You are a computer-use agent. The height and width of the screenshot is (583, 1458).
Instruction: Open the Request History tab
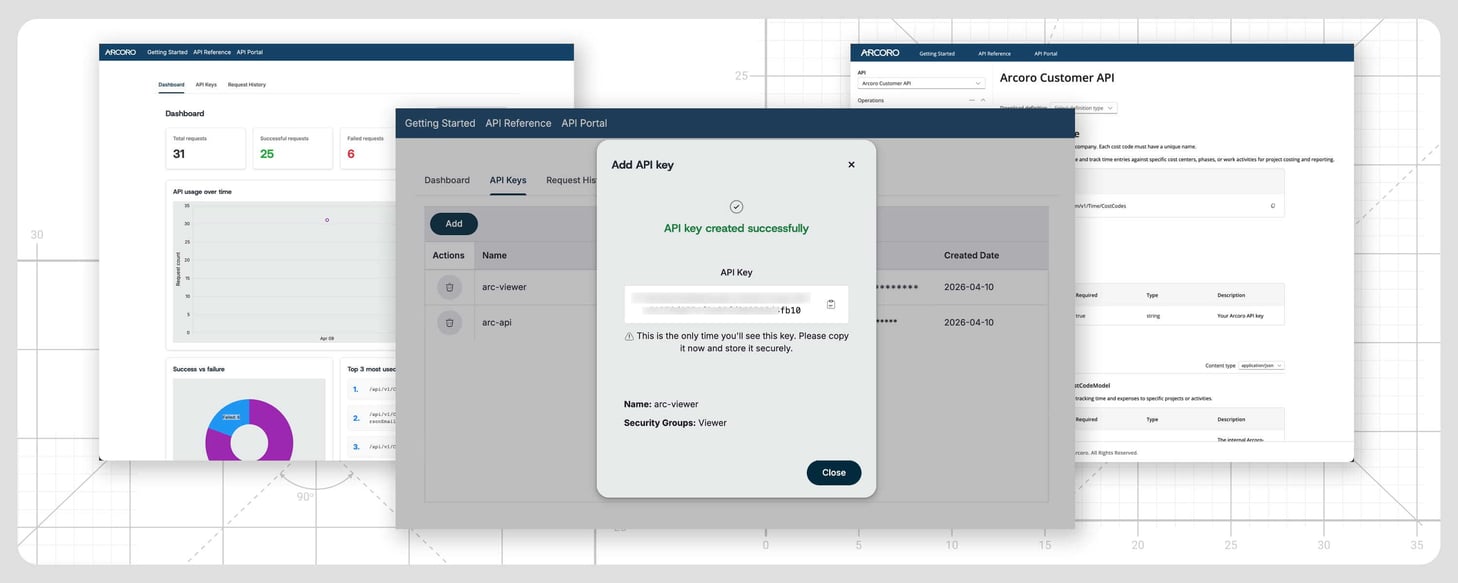click(573, 180)
